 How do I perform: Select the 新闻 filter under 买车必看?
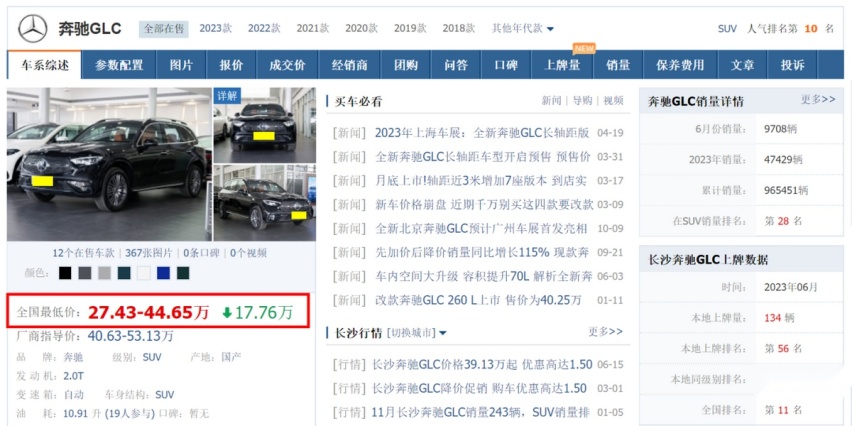point(551,101)
